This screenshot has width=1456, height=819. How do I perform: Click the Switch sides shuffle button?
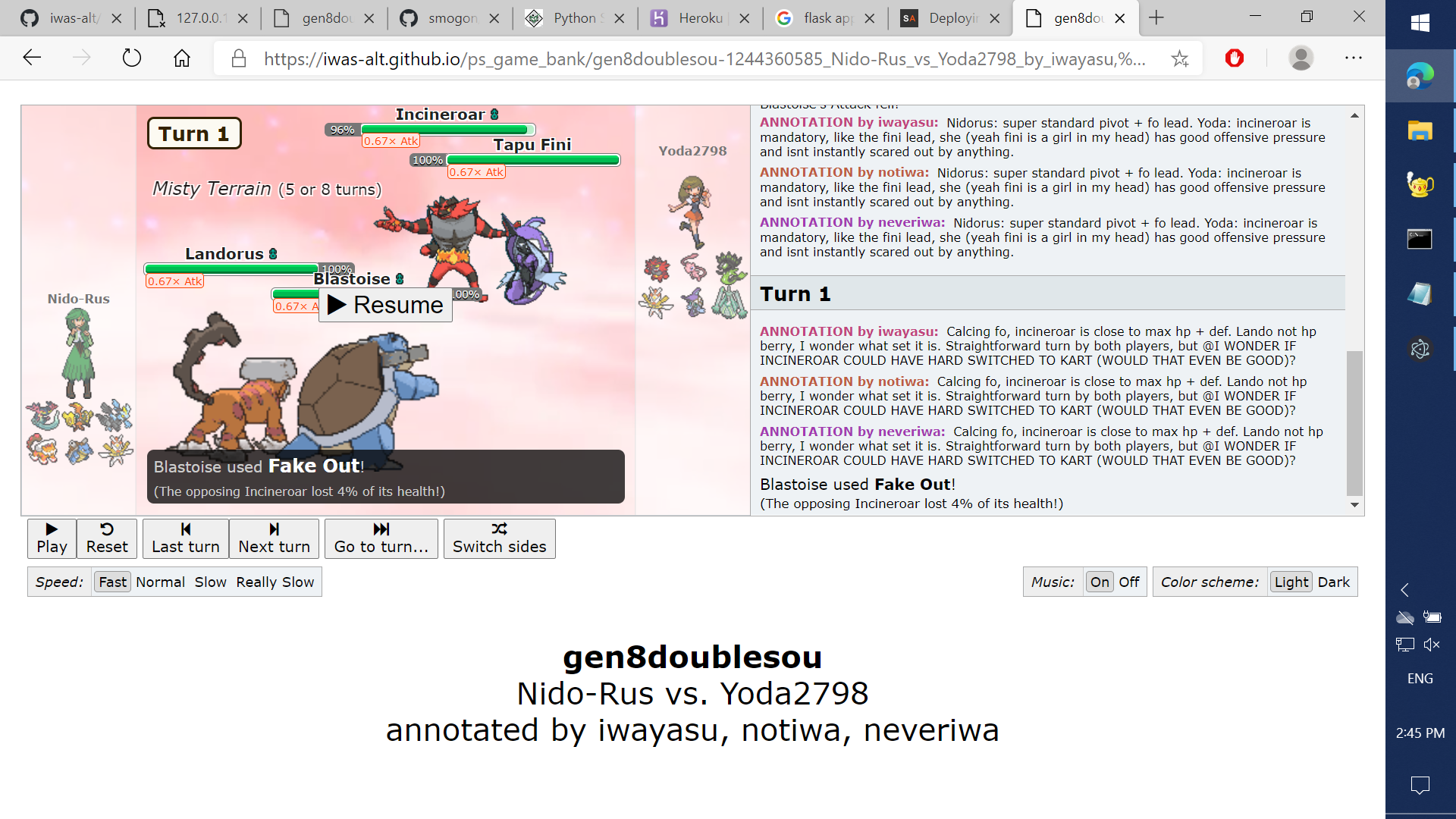pos(499,538)
